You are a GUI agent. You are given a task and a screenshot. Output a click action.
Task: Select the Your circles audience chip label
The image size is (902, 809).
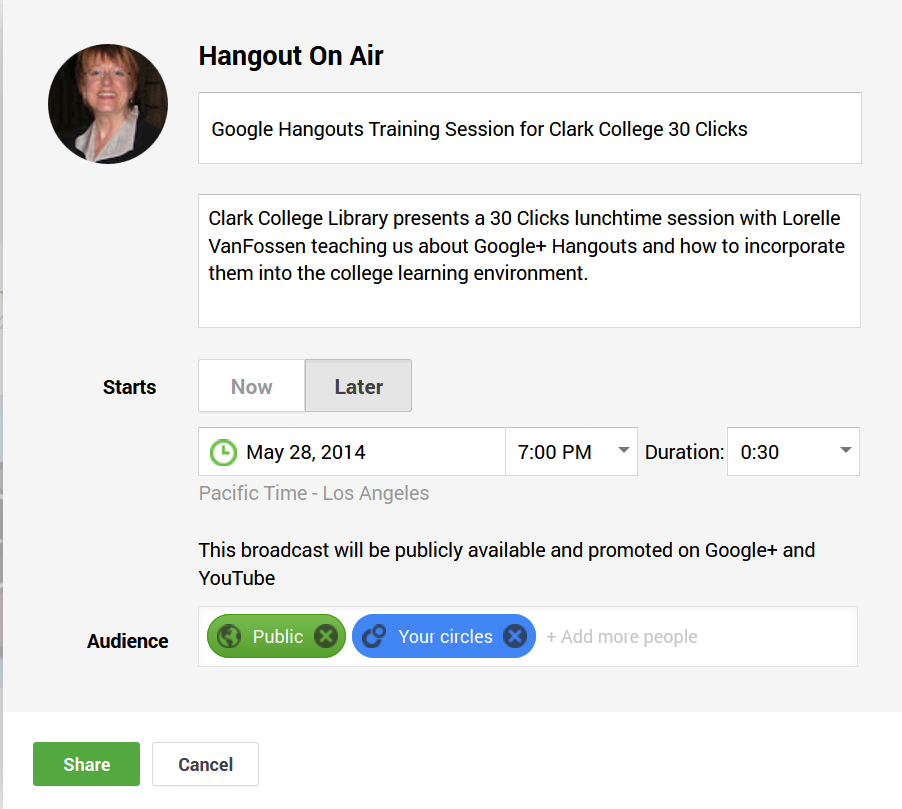[x=445, y=636]
